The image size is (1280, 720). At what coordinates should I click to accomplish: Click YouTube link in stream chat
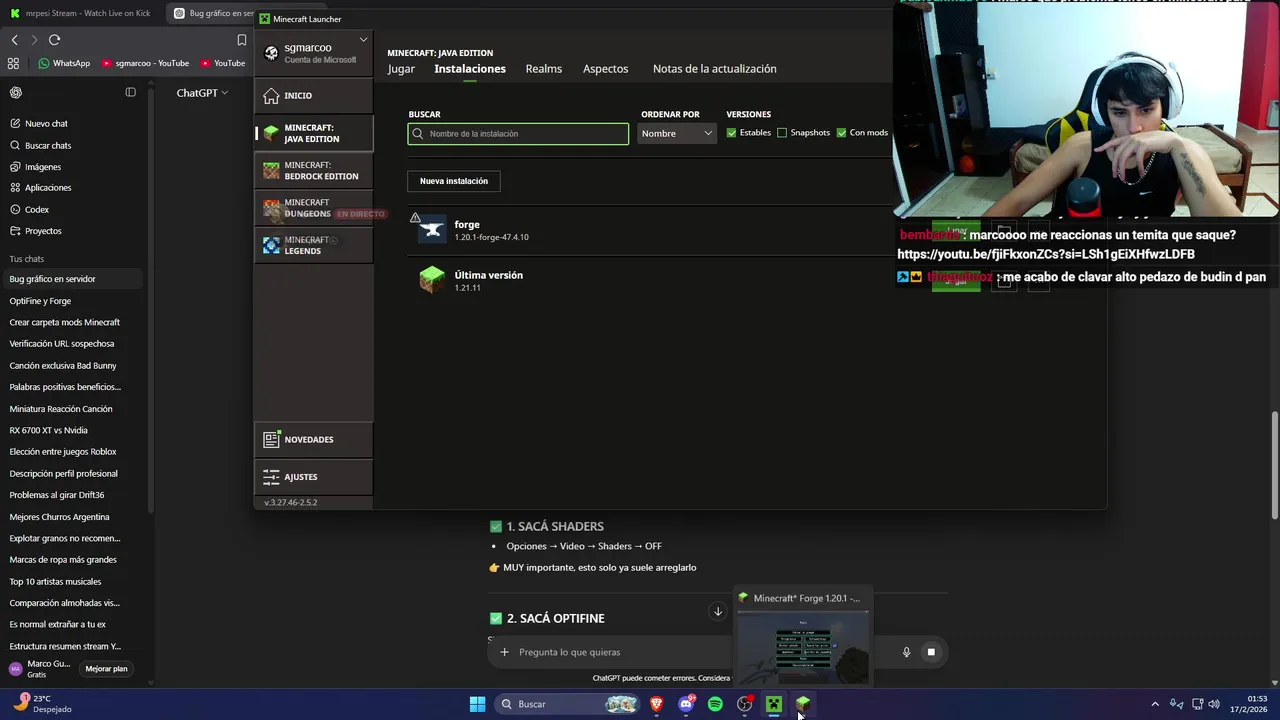click(x=1046, y=254)
